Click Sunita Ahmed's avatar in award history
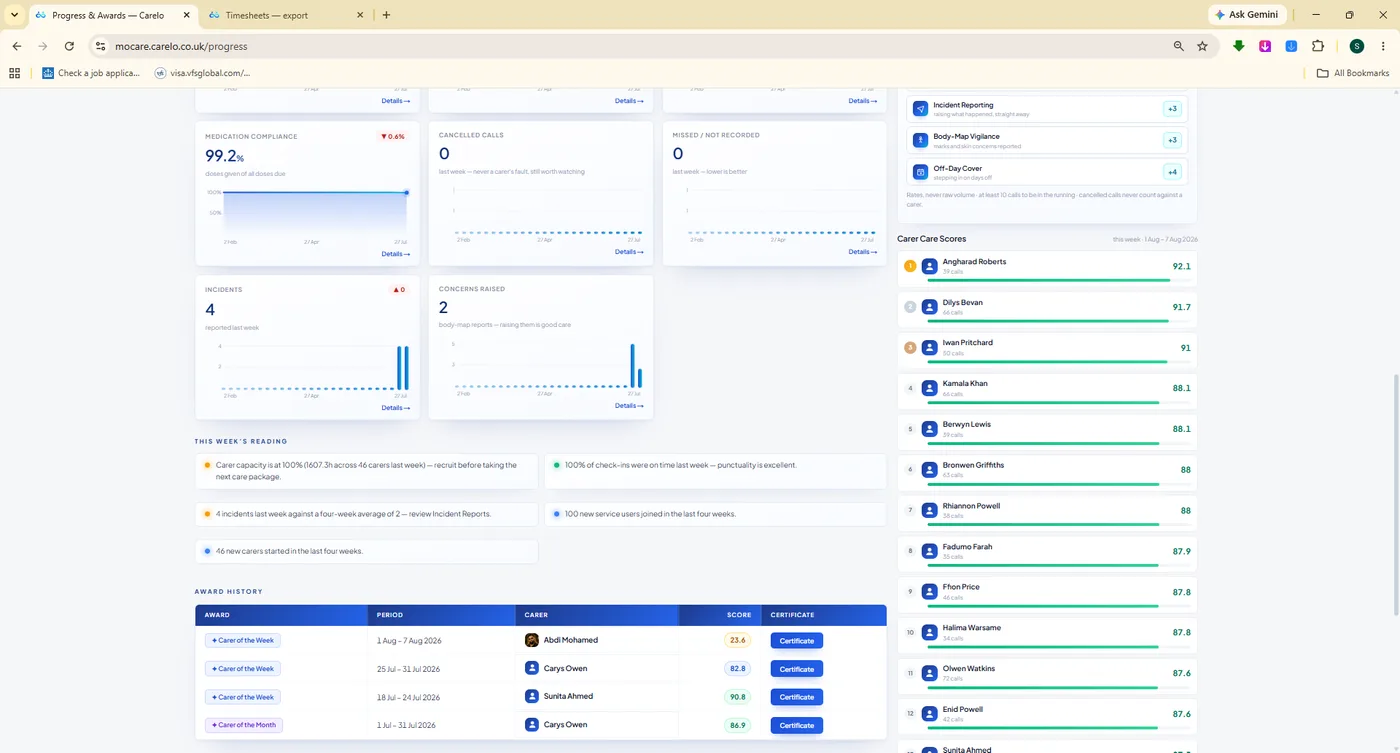 click(532, 696)
